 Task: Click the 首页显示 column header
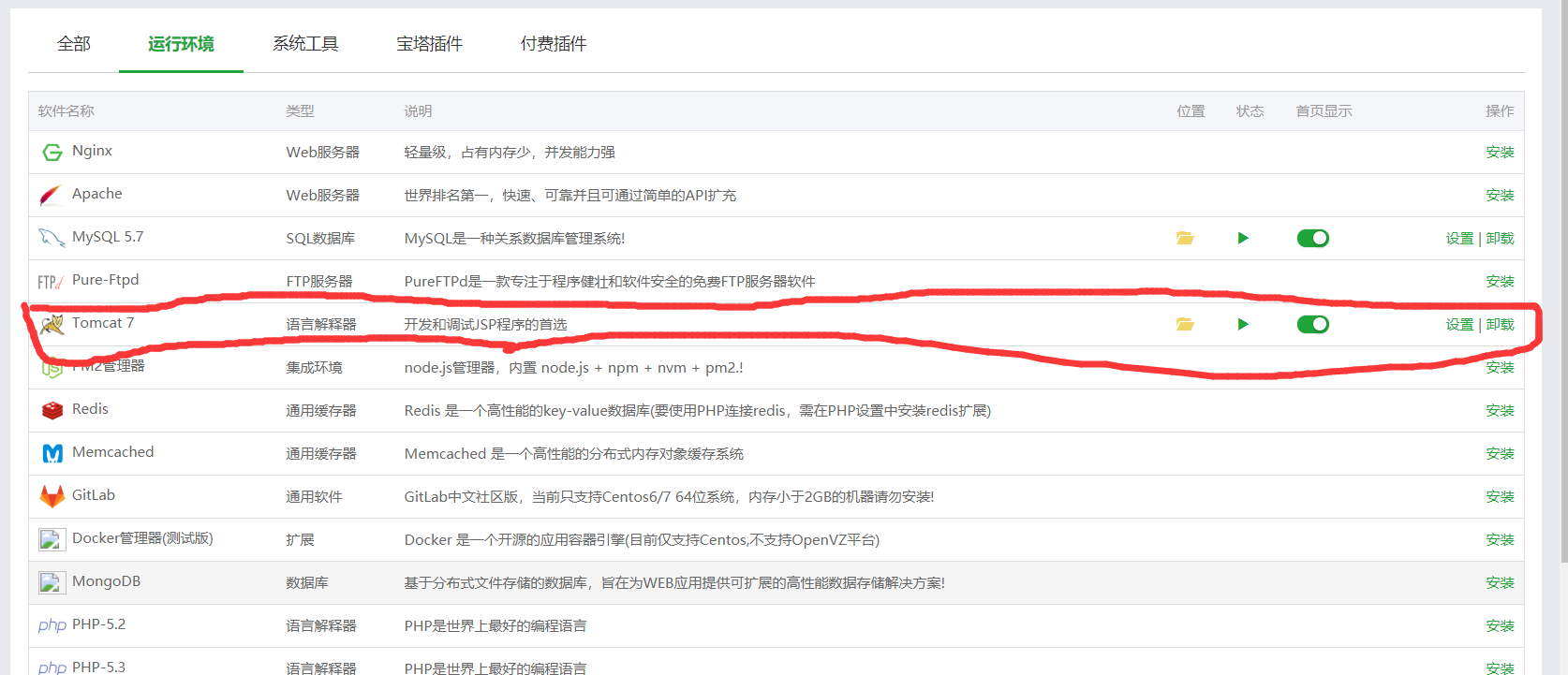tap(1324, 111)
